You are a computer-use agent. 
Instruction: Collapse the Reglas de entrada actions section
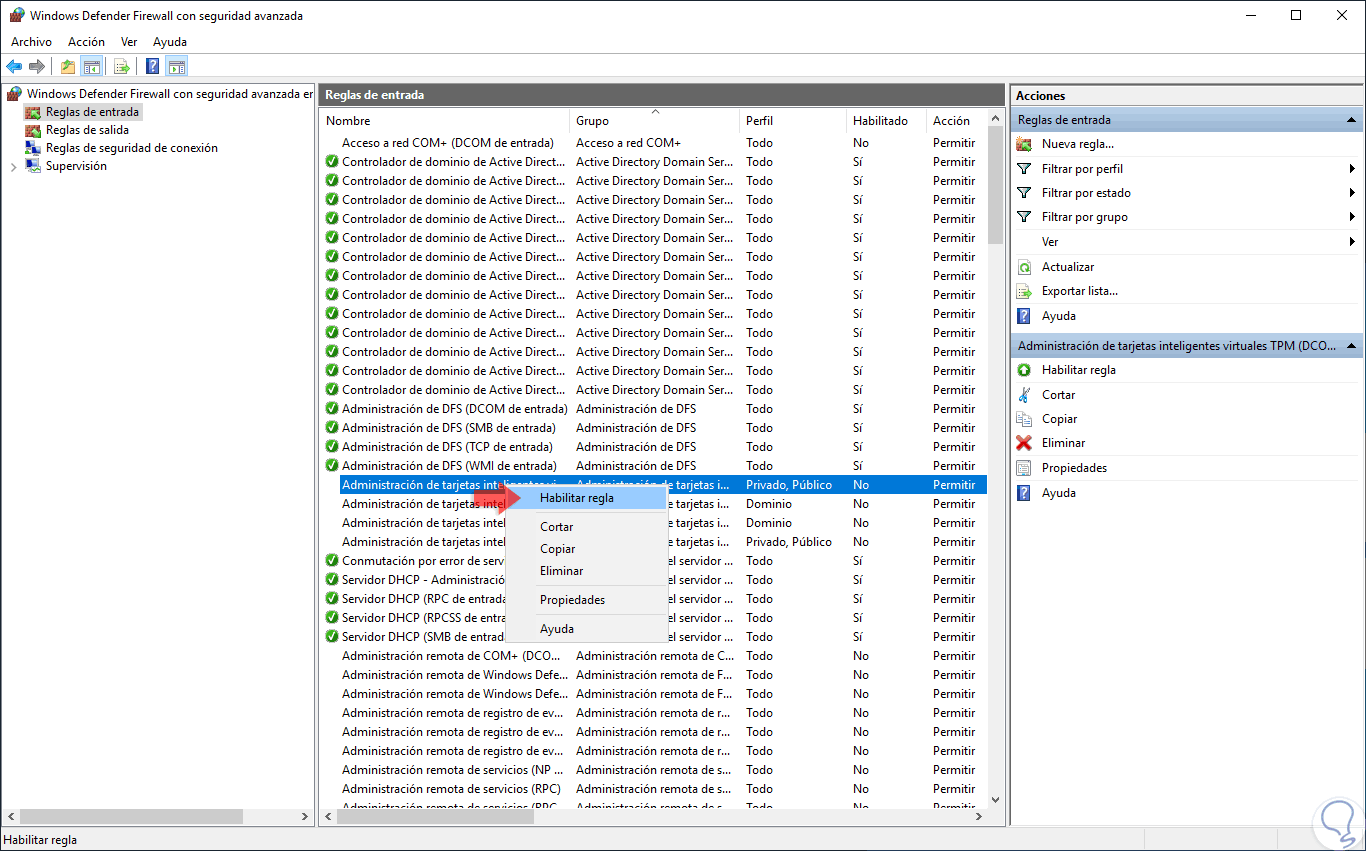1351,120
